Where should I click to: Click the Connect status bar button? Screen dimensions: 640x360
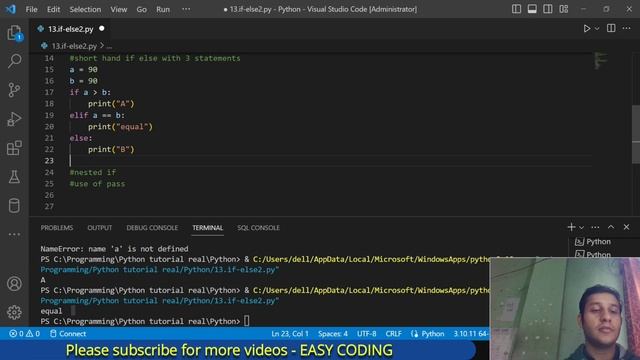point(68,333)
